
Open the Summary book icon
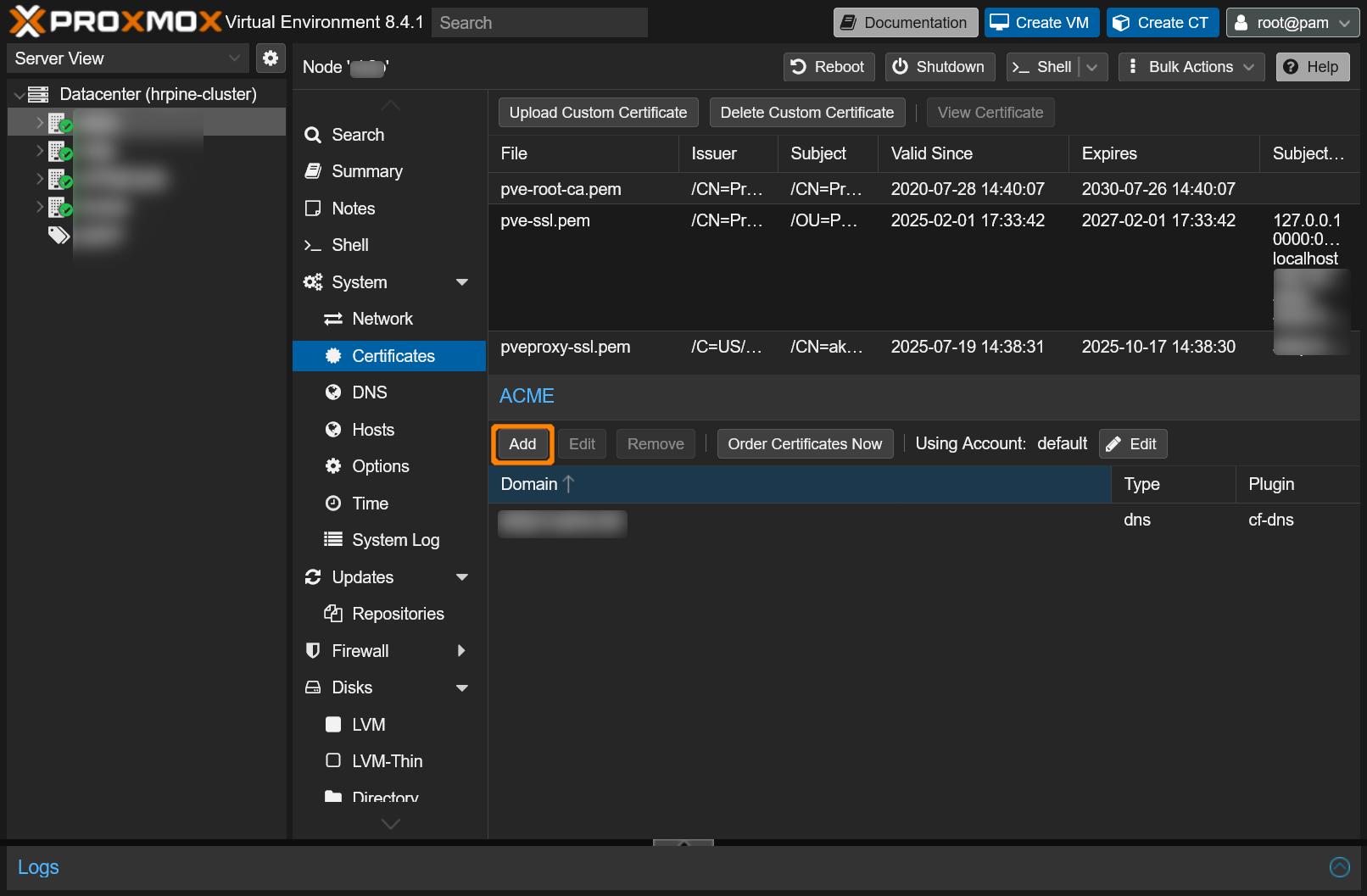click(x=313, y=171)
